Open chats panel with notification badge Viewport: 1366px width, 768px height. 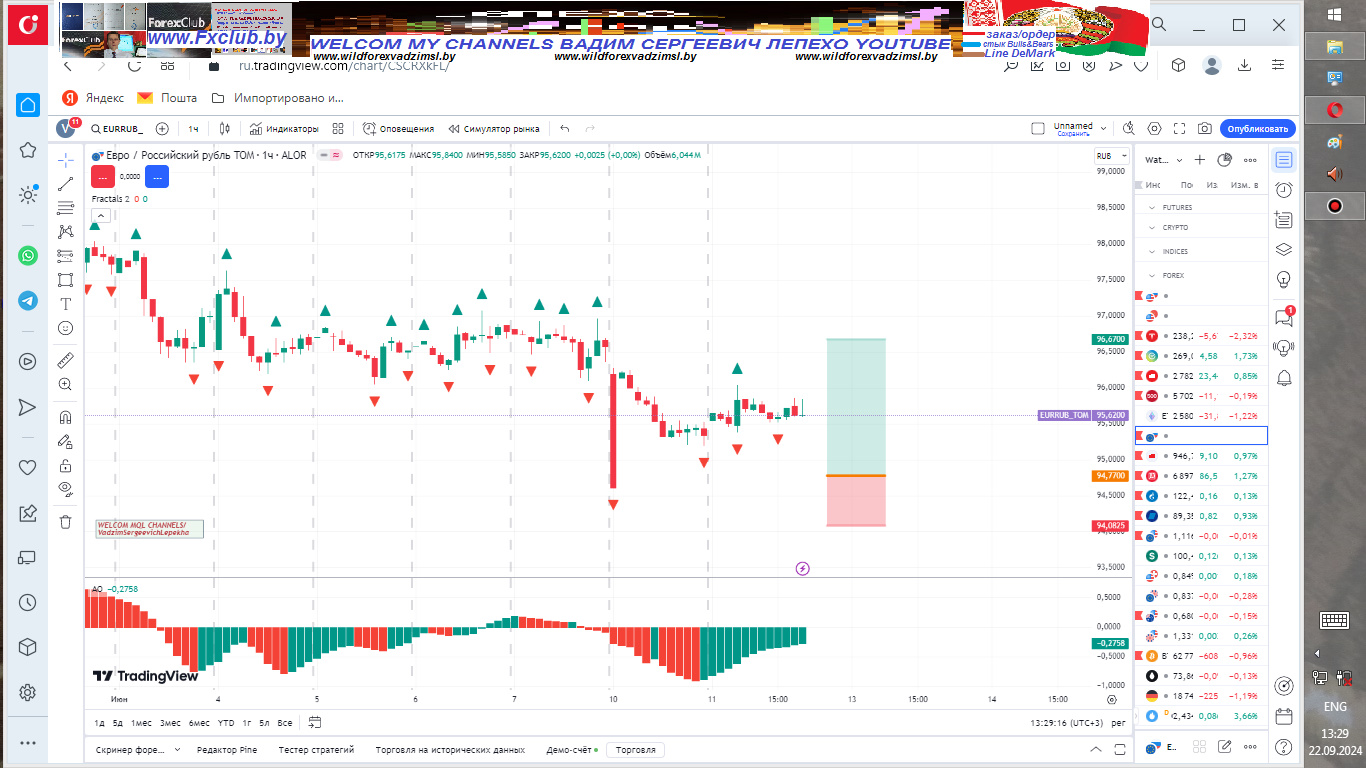pyautogui.click(x=1284, y=316)
